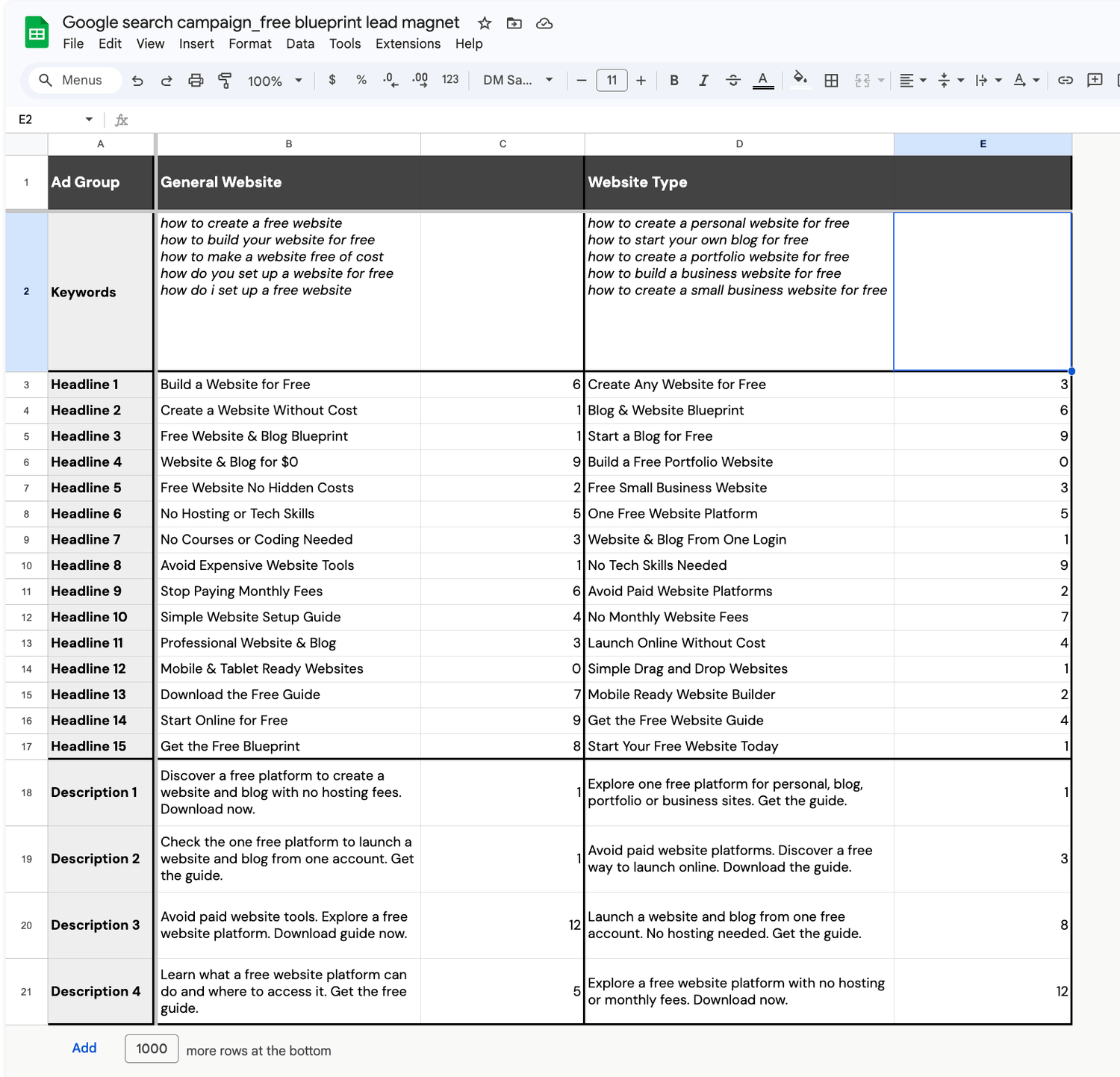
Task: Add a comment using the toolbar icon
Action: [1095, 81]
